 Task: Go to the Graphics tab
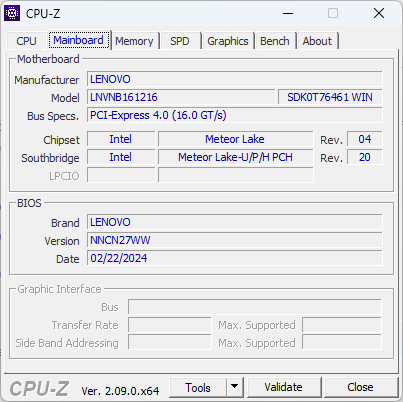click(x=228, y=41)
